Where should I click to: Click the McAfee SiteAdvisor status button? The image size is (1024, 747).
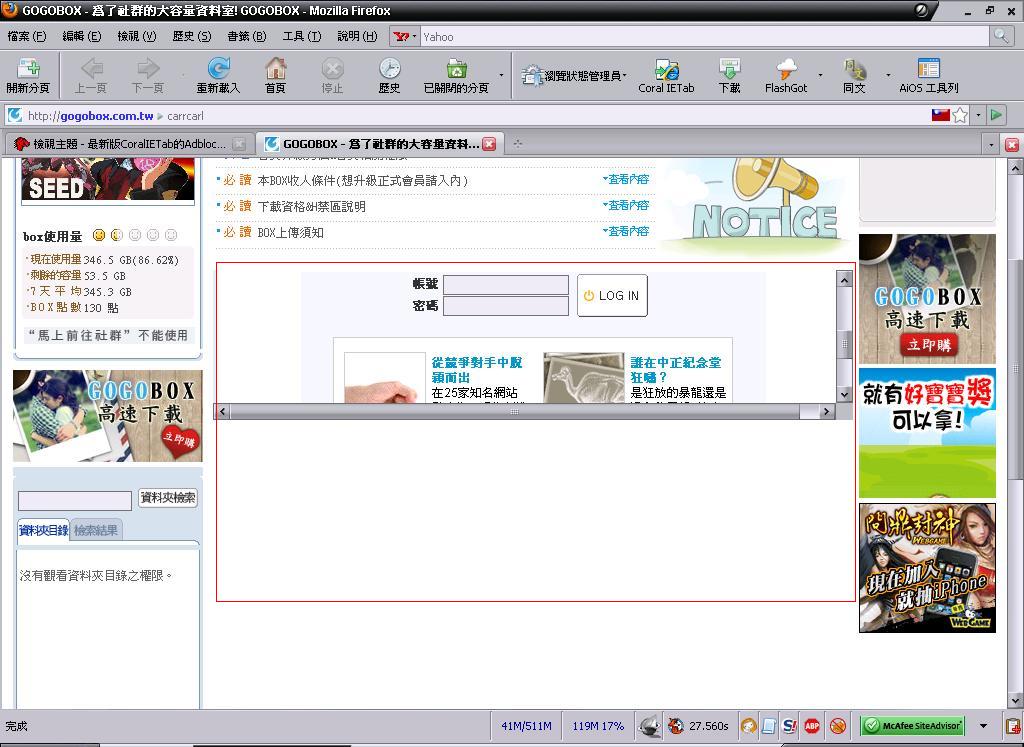[912, 726]
